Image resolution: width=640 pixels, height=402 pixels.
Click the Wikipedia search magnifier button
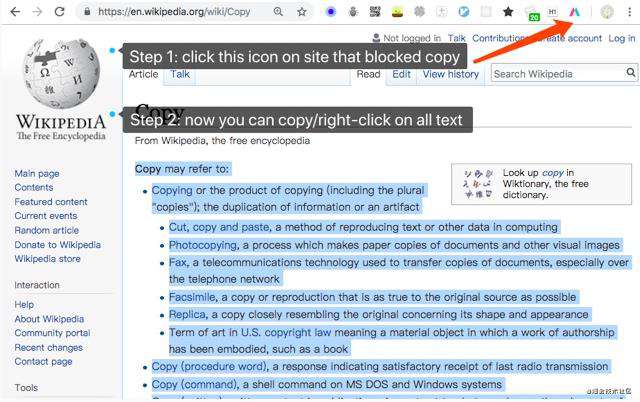631,73
